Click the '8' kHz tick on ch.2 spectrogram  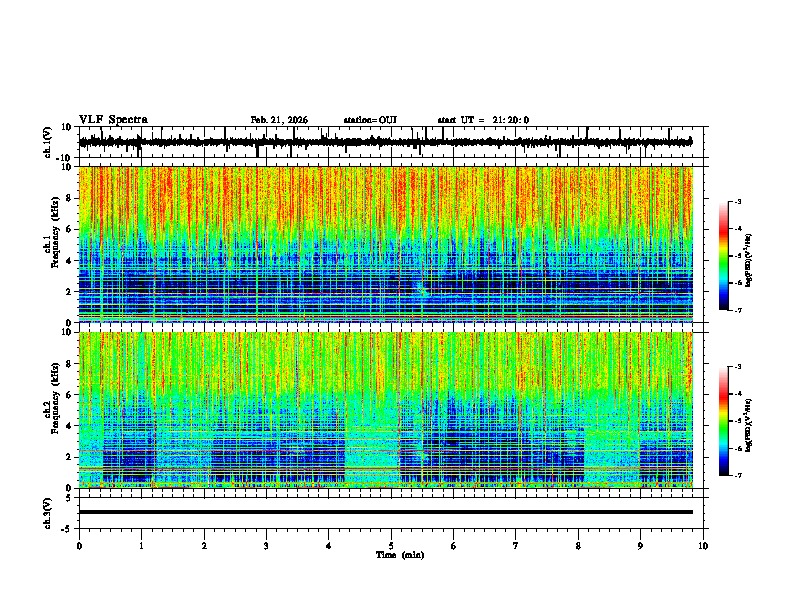coord(70,364)
